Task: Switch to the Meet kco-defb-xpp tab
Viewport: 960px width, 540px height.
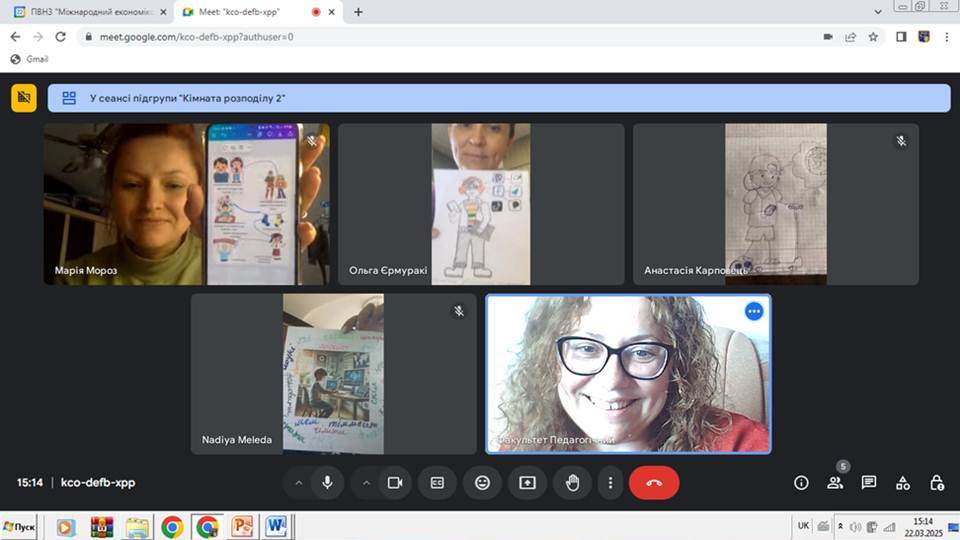Action: click(257, 12)
